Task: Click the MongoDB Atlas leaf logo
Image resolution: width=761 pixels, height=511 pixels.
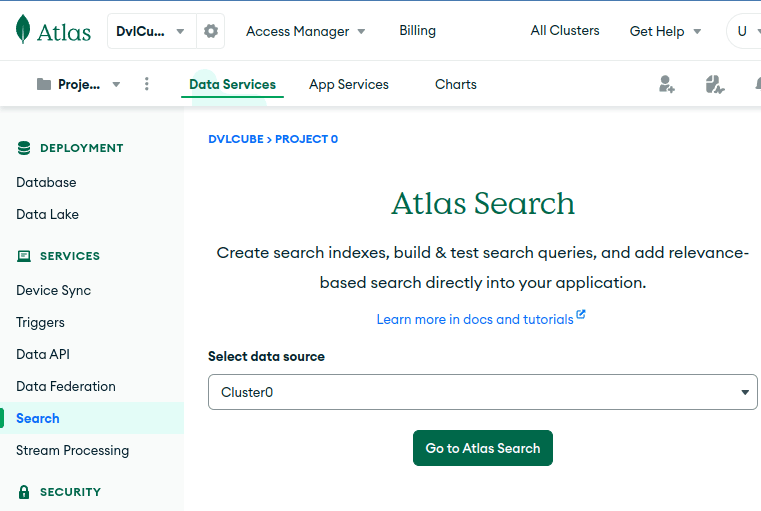Action: [x=24, y=31]
